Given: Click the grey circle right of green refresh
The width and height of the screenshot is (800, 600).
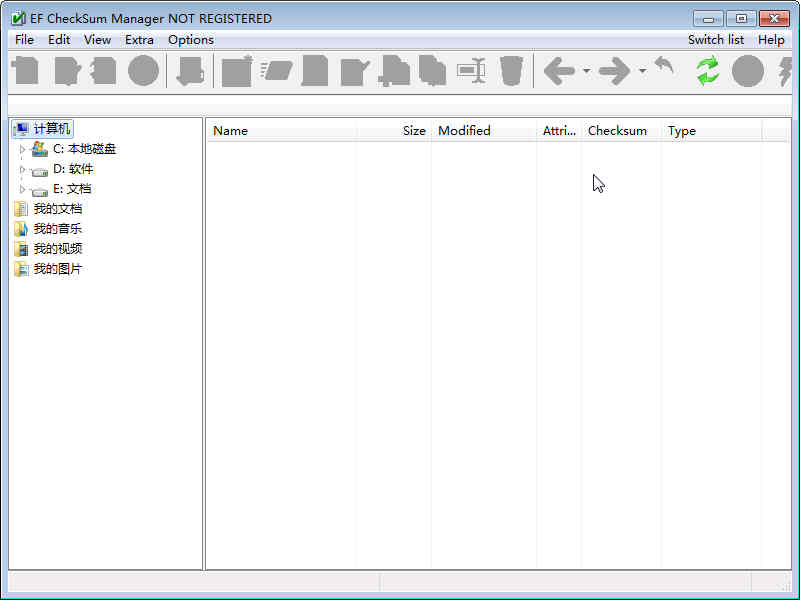Looking at the screenshot, I should [748, 70].
